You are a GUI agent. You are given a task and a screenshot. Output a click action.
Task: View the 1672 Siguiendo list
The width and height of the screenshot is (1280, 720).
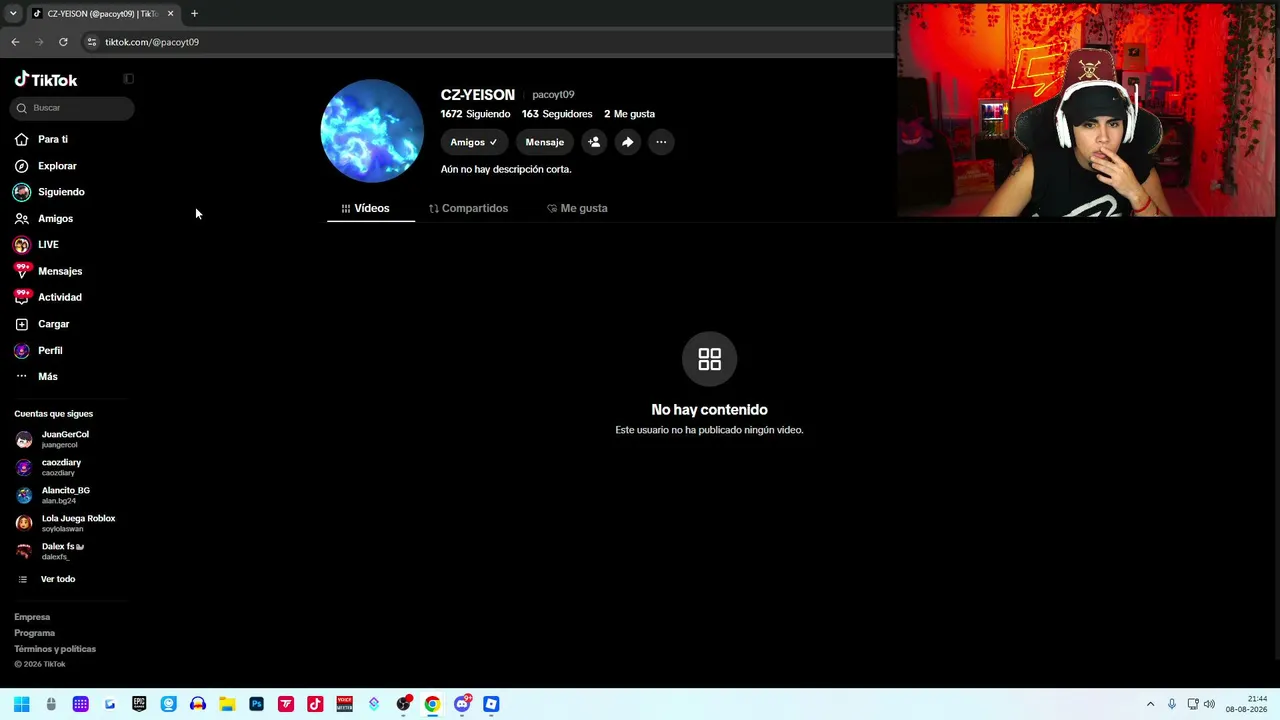475,114
